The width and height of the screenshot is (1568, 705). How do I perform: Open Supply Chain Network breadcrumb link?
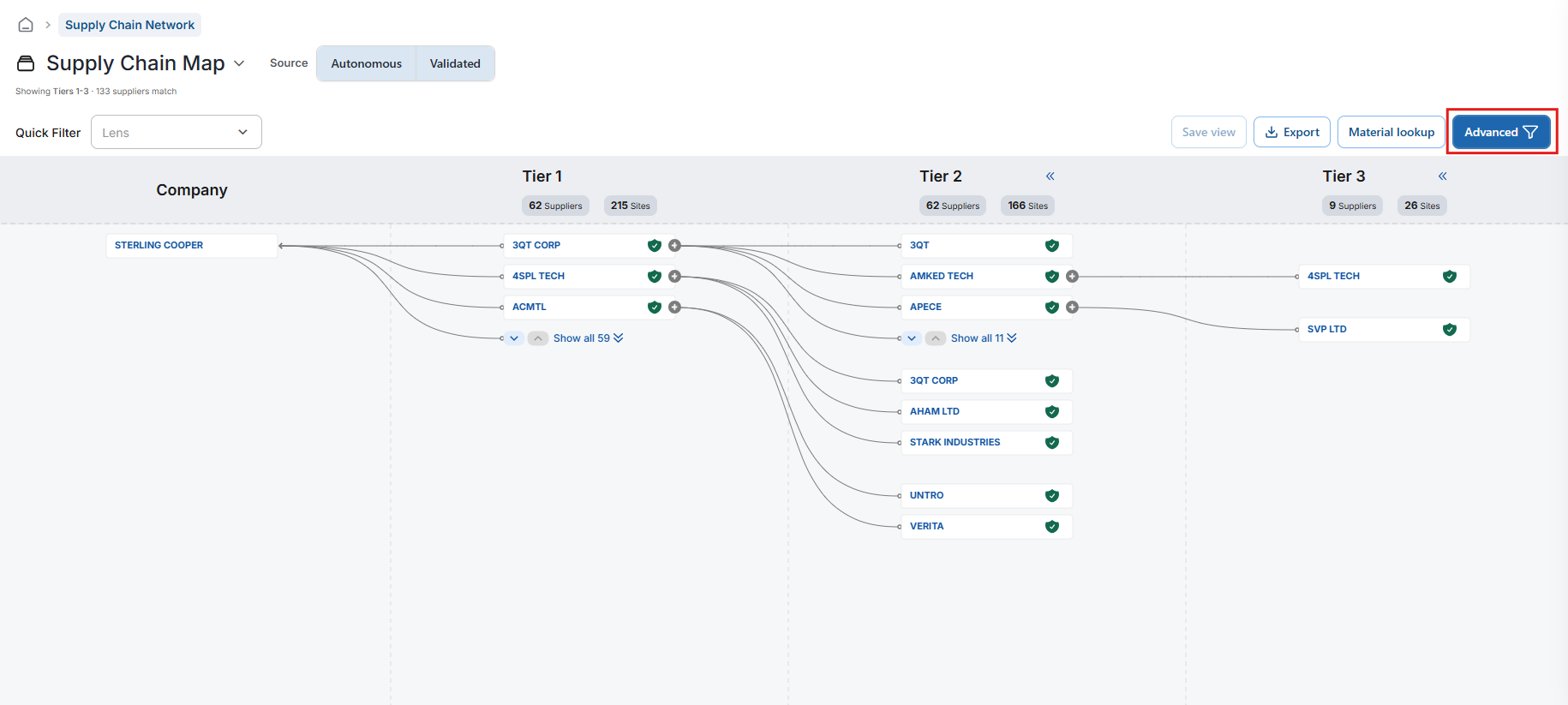point(129,25)
